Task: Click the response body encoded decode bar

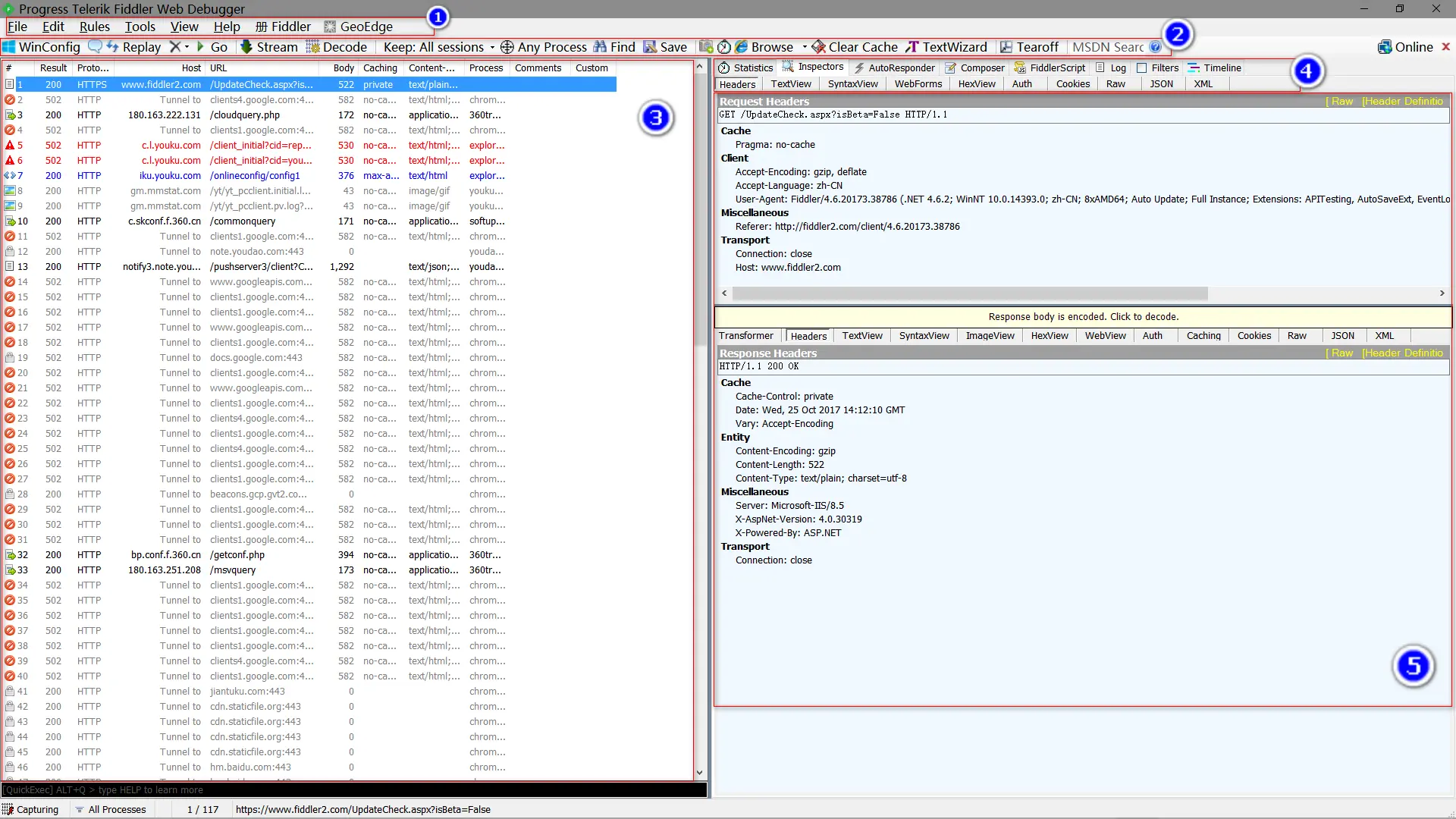Action: click(x=1083, y=317)
